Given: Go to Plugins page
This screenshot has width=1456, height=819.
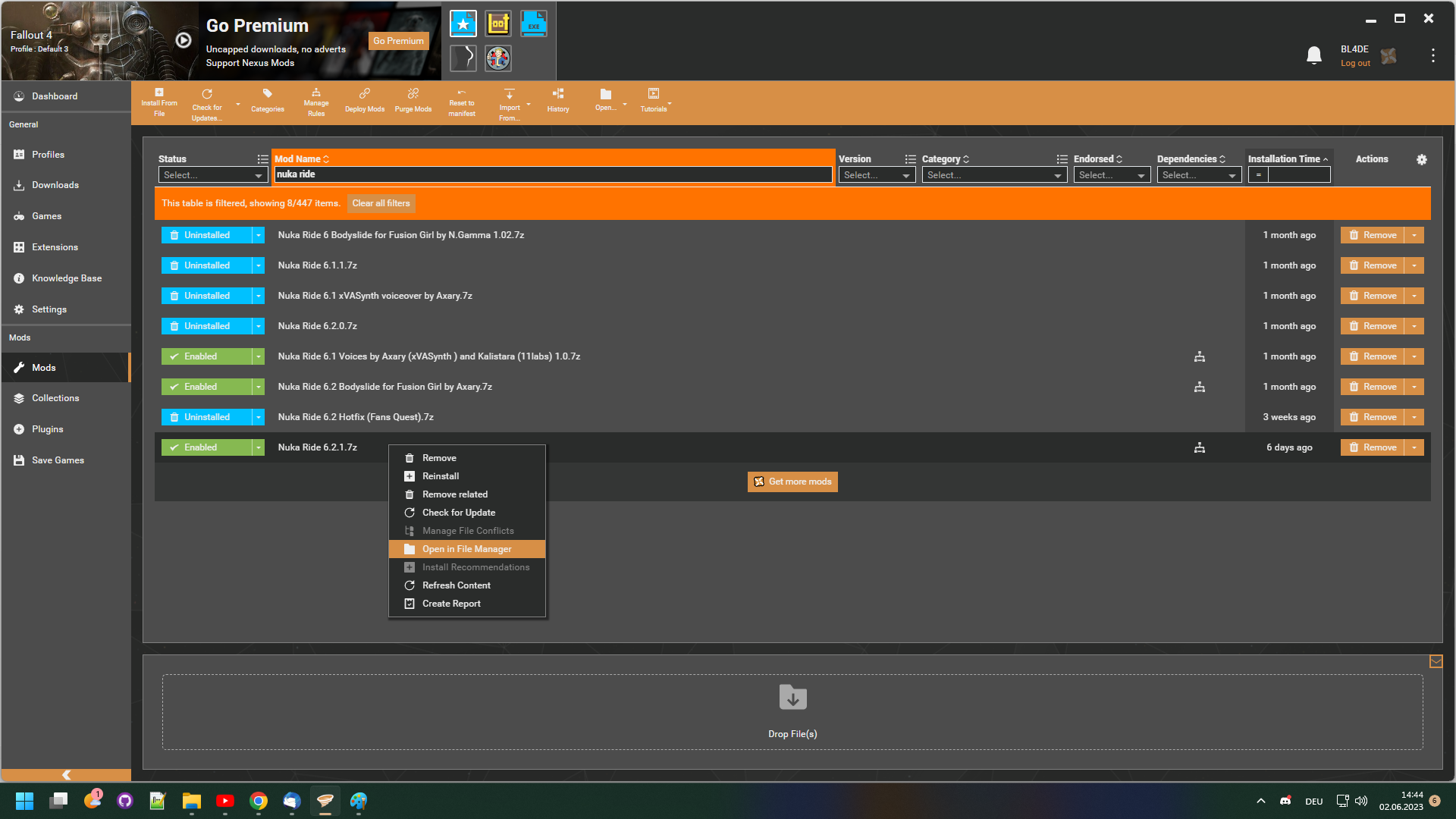Looking at the screenshot, I should tap(66, 429).
